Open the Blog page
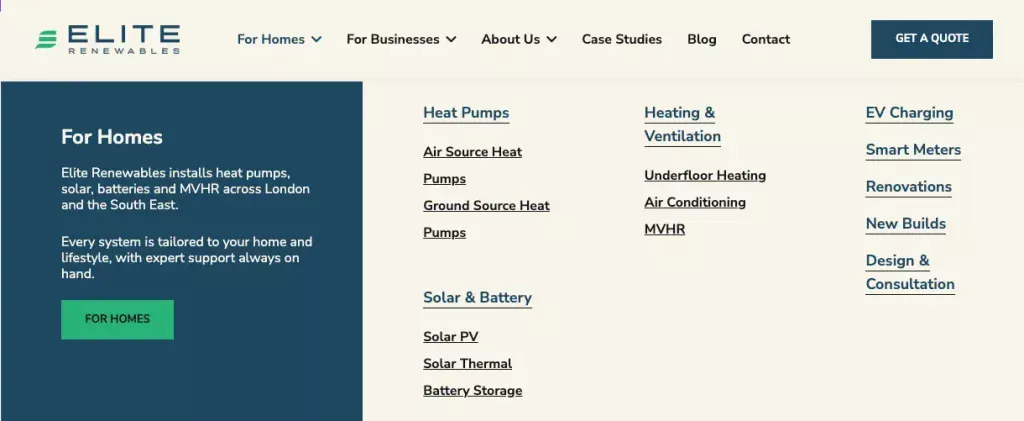The height and width of the screenshot is (421, 1024). tap(701, 39)
